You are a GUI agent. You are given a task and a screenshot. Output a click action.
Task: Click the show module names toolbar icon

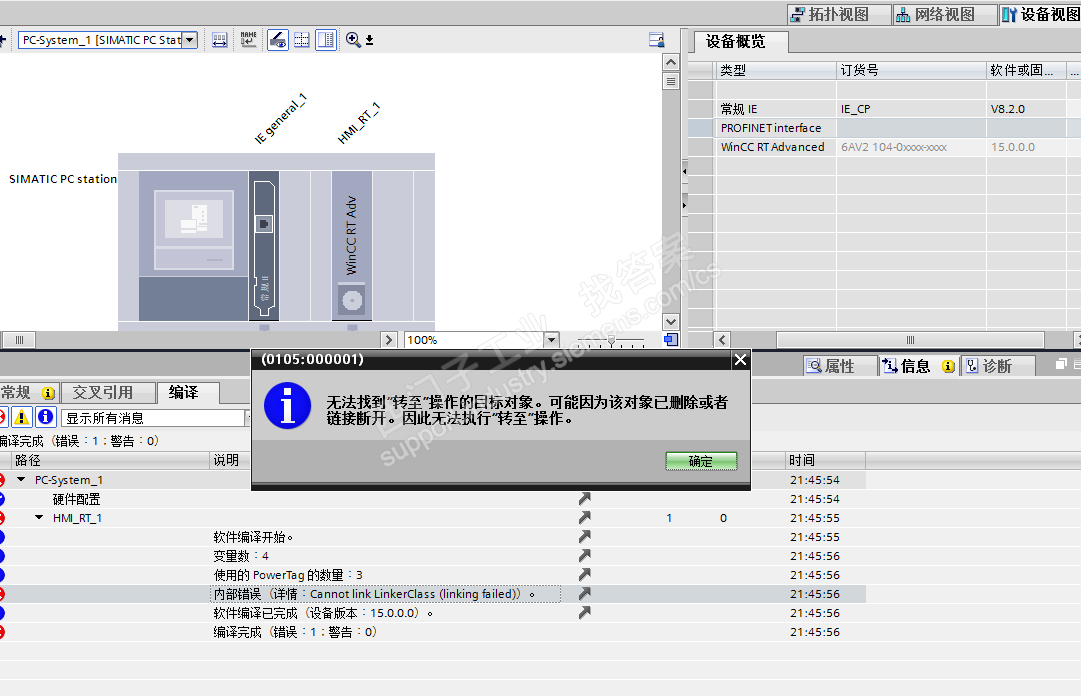248,40
